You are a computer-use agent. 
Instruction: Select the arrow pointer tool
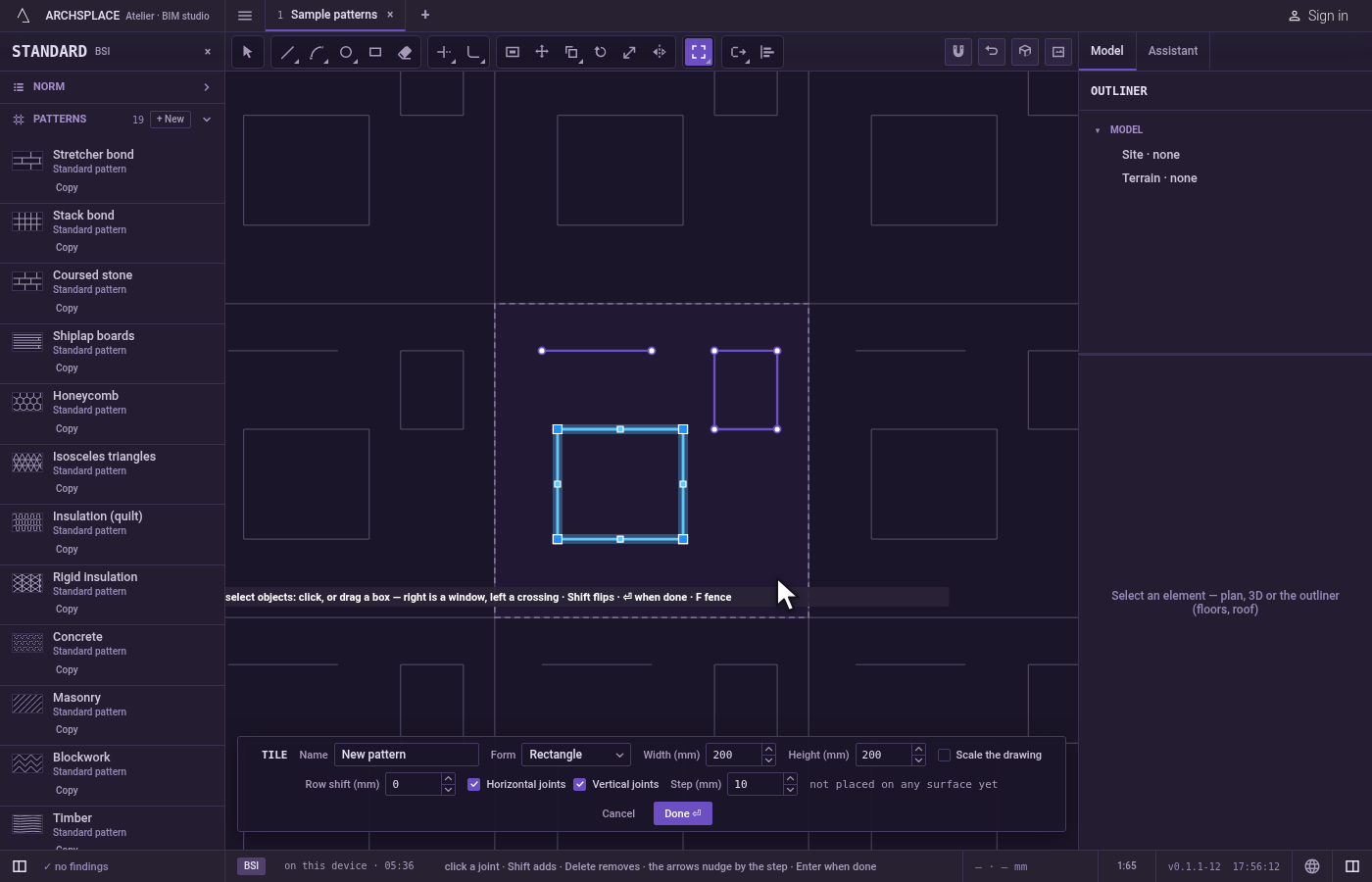coord(247,52)
